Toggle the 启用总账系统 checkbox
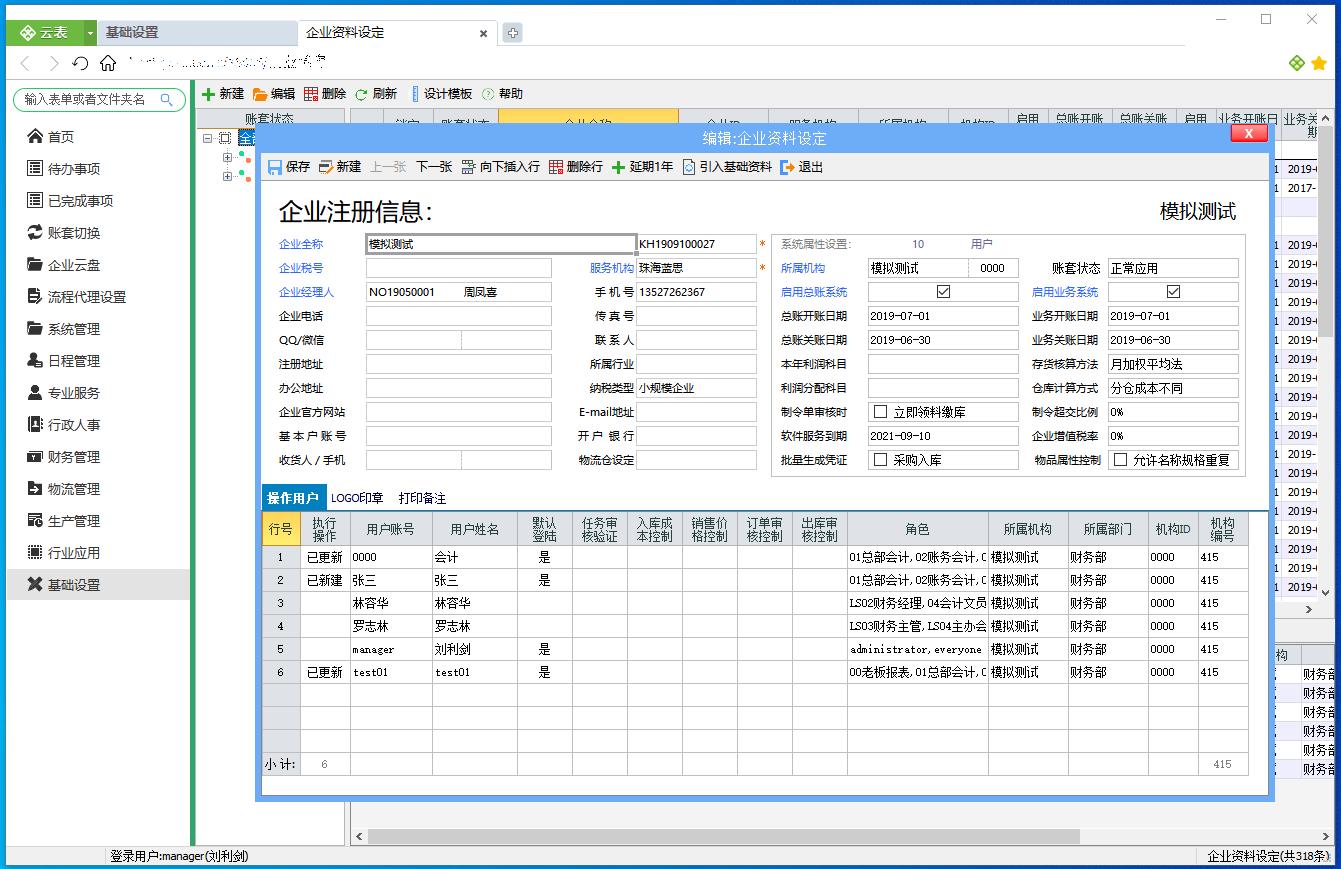 (x=941, y=291)
